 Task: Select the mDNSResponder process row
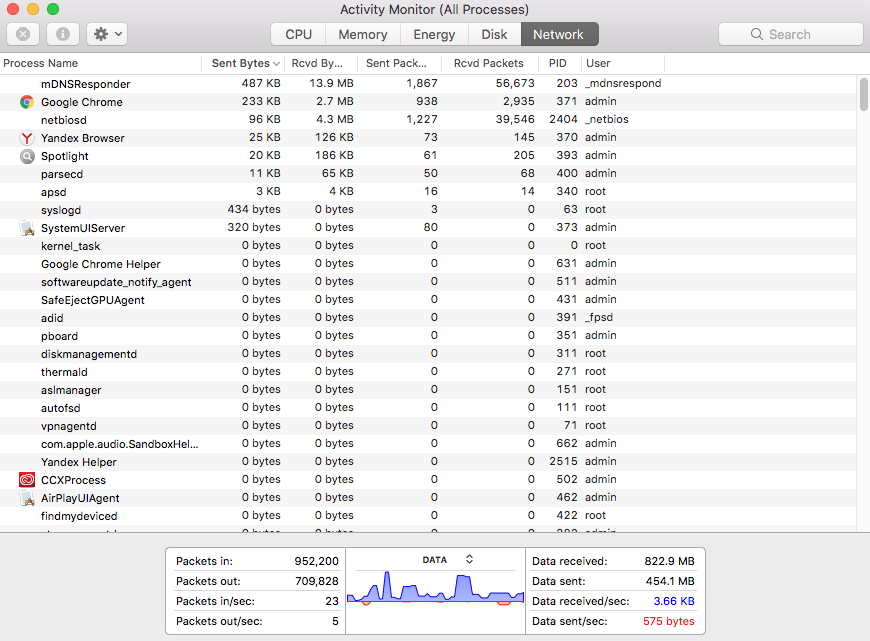coord(427,84)
